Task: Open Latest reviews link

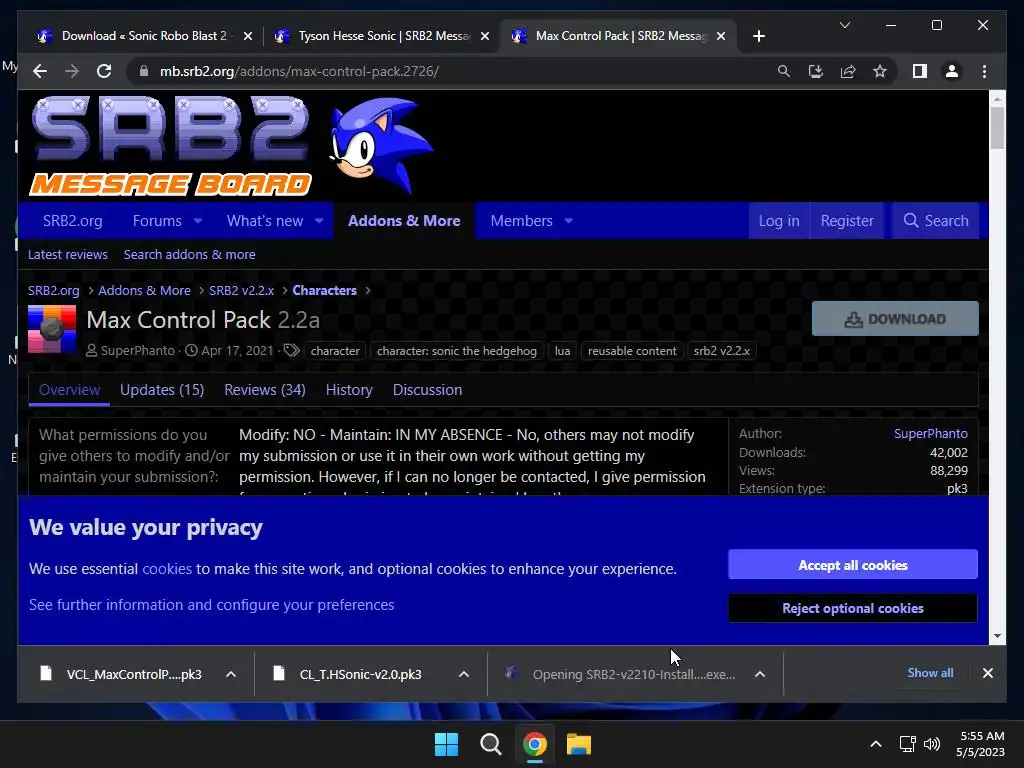Action: (67, 255)
